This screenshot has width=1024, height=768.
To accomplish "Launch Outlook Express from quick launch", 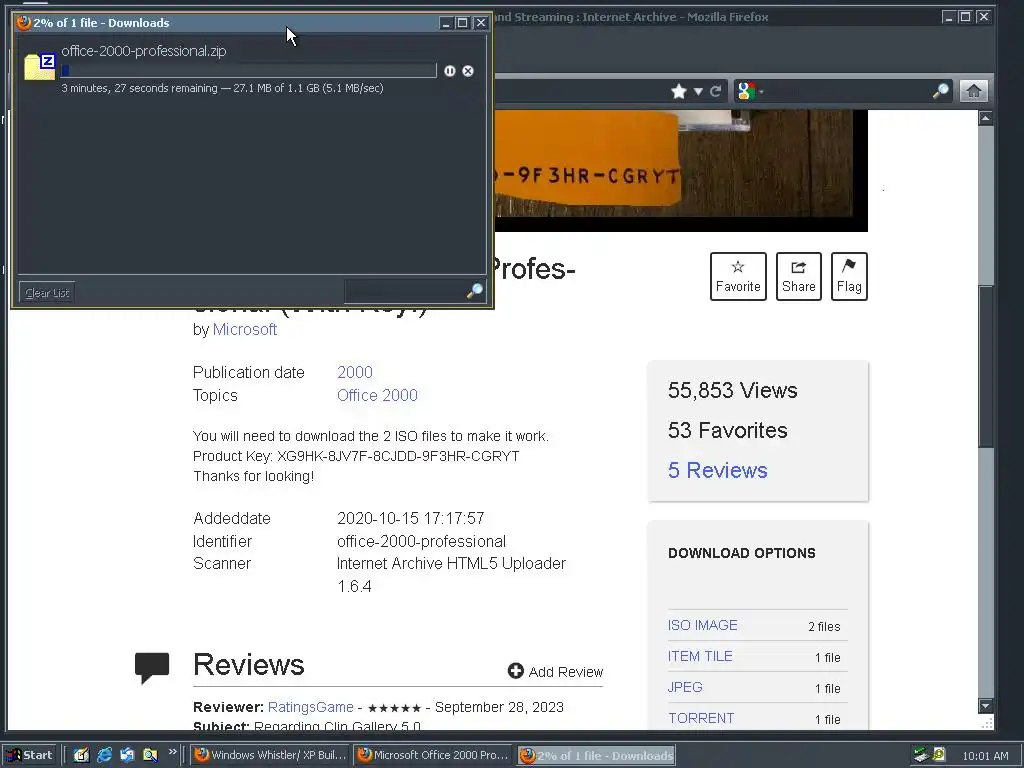I will 127,755.
